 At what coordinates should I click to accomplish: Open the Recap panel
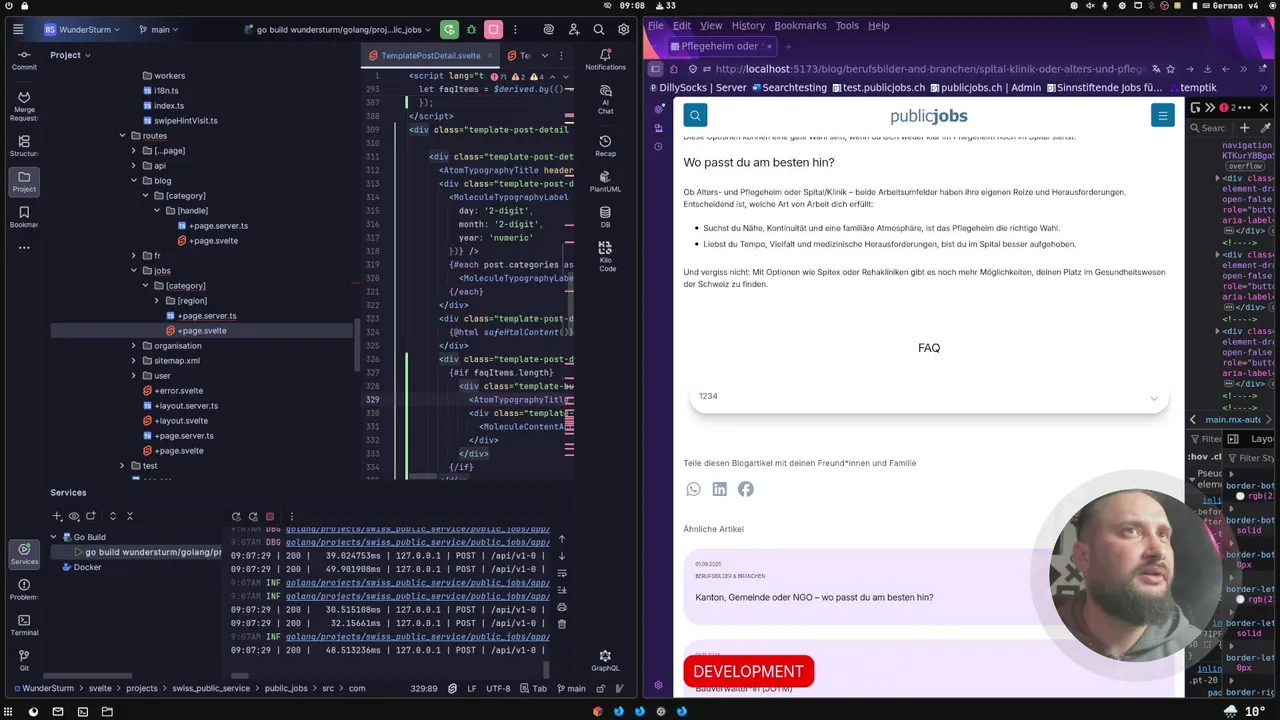[x=605, y=146]
